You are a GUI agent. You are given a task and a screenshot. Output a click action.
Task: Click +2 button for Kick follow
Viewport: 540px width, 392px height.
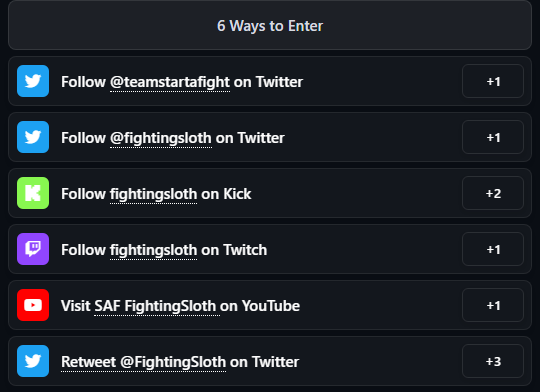[493, 193]
